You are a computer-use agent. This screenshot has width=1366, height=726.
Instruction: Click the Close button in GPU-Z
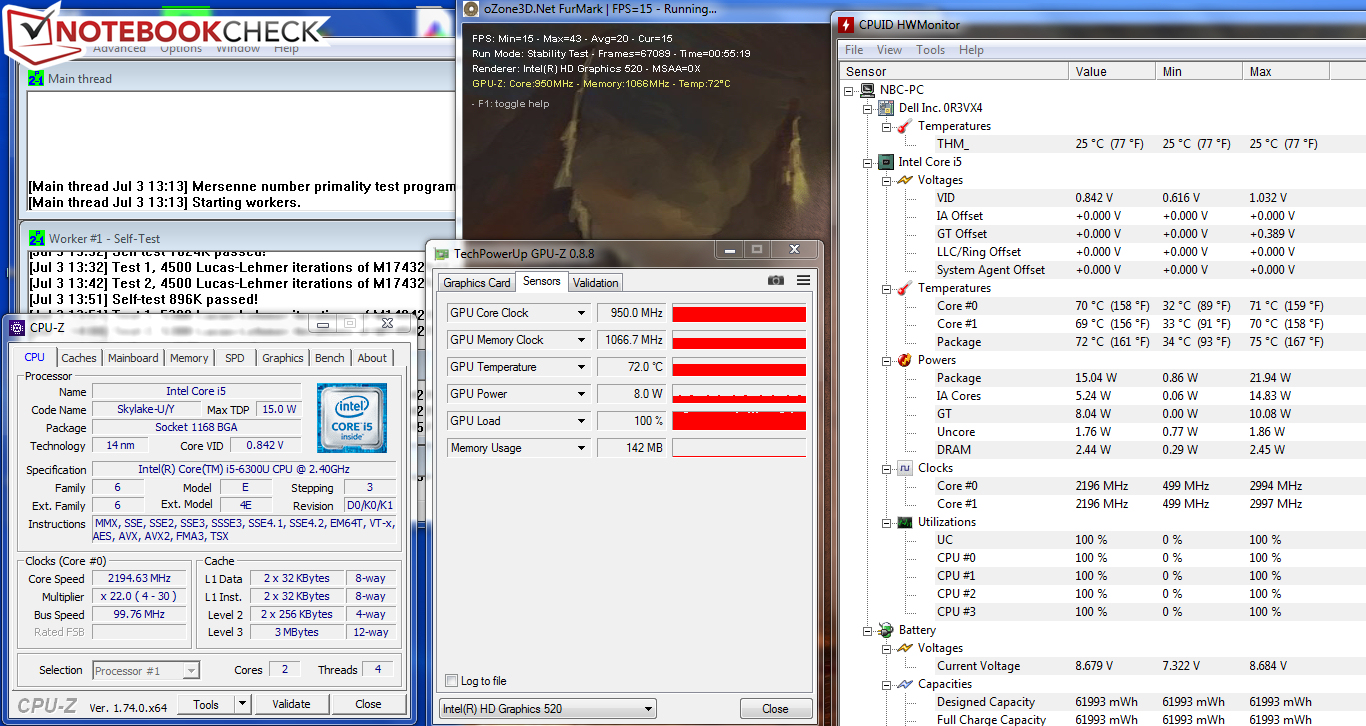pyautogui.click(x=775, y=709)
